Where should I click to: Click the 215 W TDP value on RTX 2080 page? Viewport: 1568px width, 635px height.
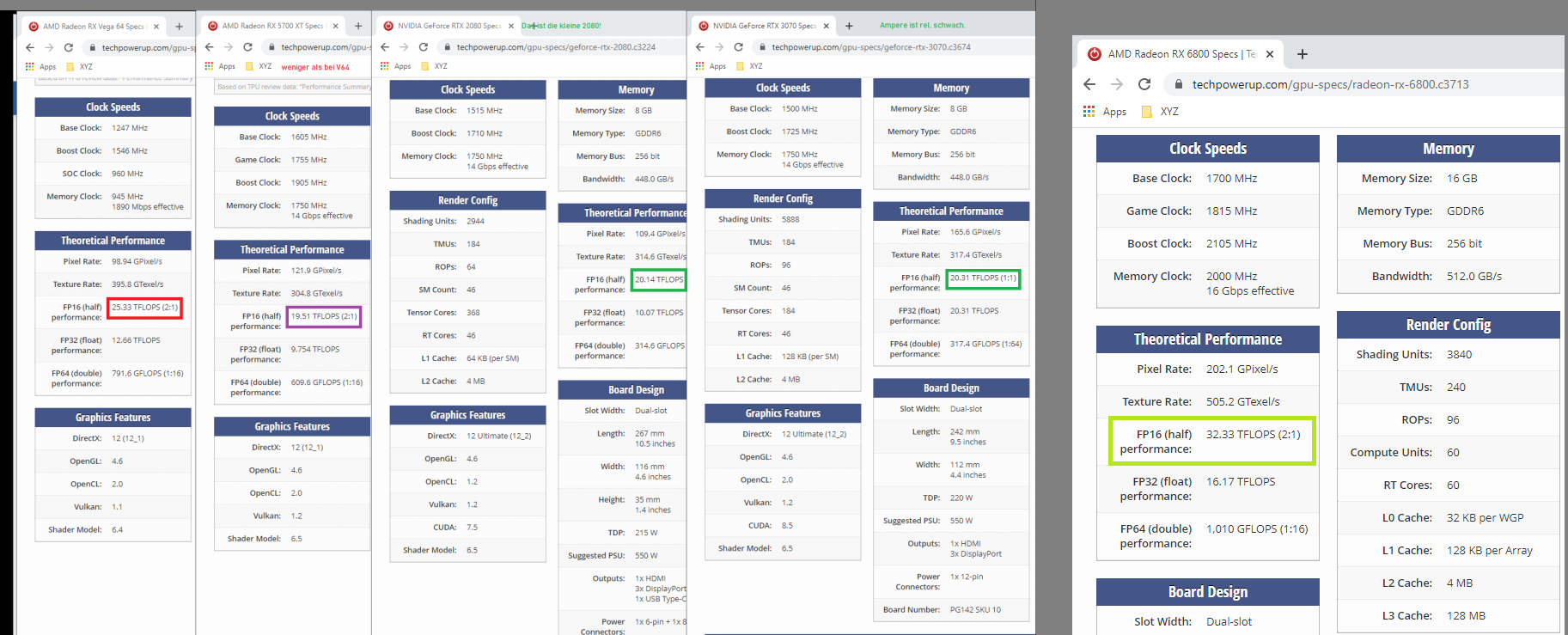646,533
